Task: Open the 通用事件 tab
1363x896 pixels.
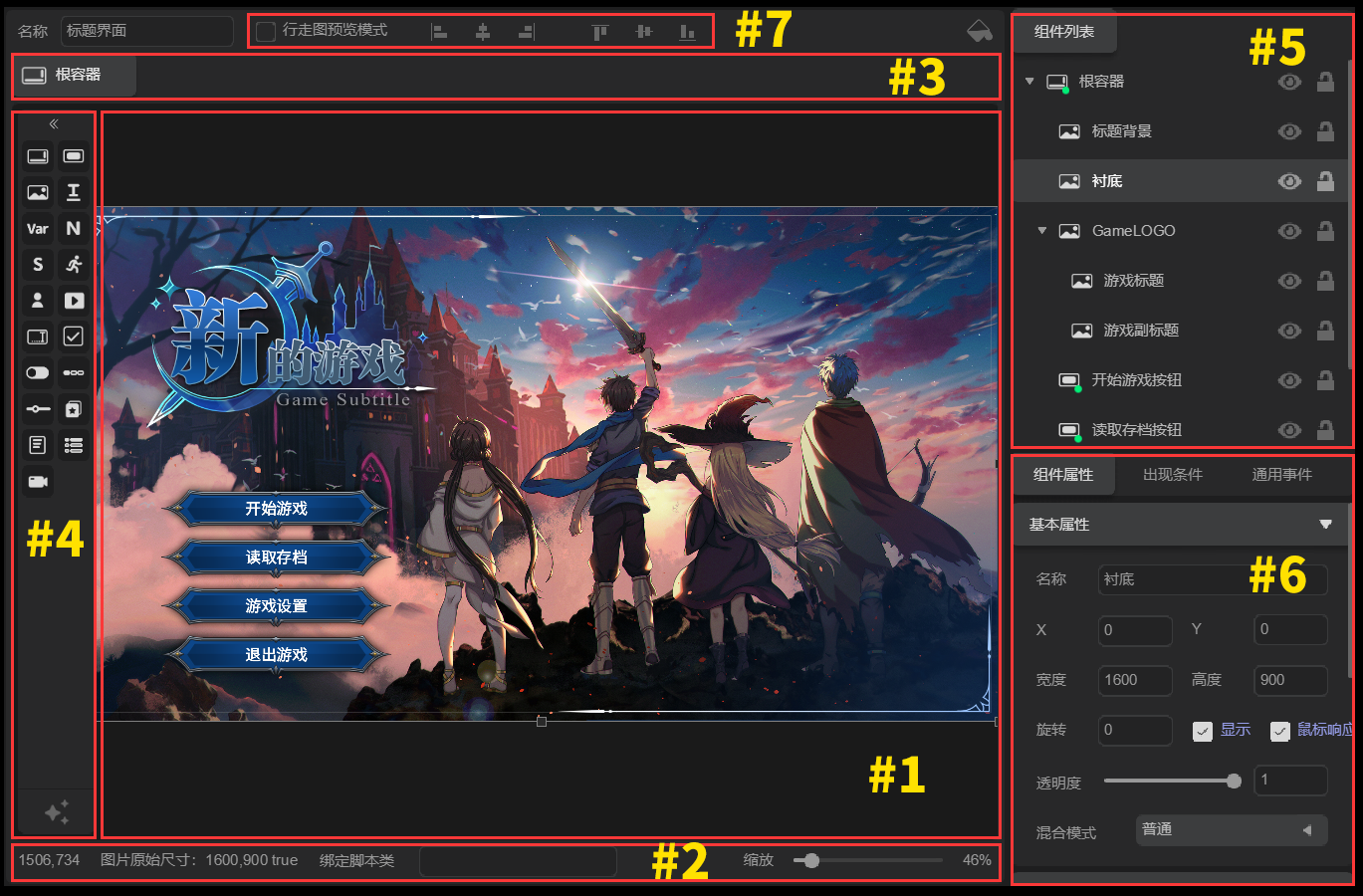Action: (1282, 475)
